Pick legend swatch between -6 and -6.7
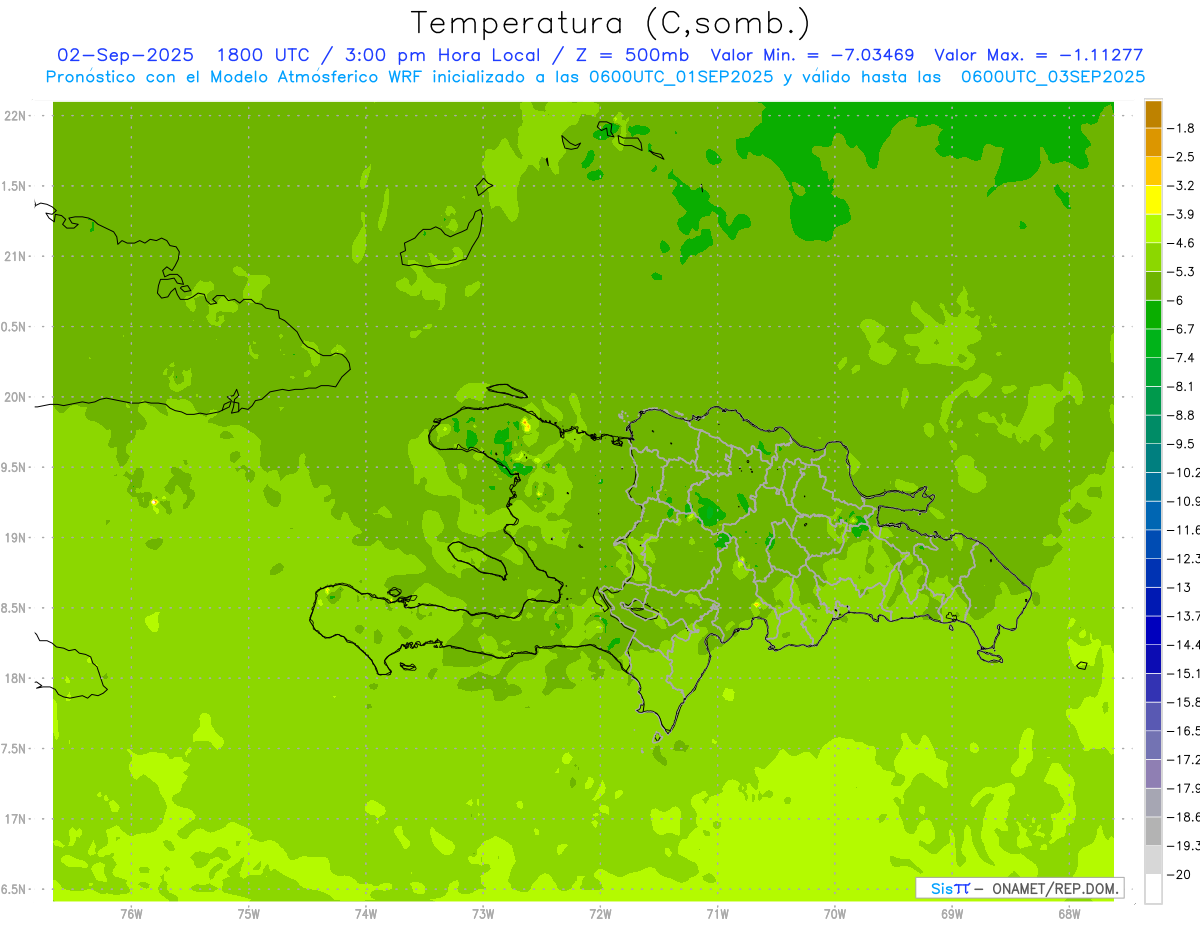The image size is (1200, 927). (1153, 314)
